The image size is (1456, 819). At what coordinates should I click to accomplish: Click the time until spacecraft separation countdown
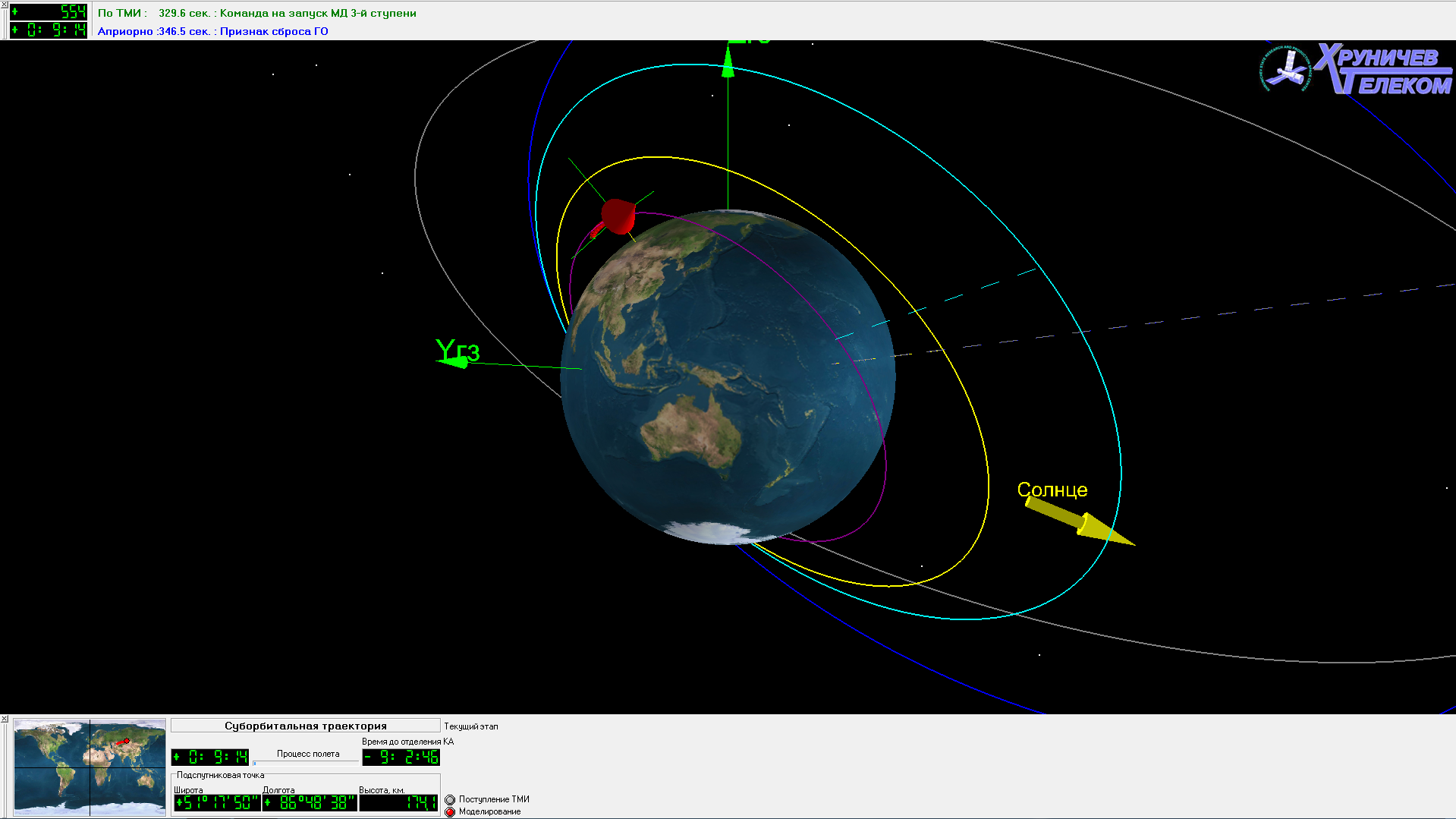401,757
